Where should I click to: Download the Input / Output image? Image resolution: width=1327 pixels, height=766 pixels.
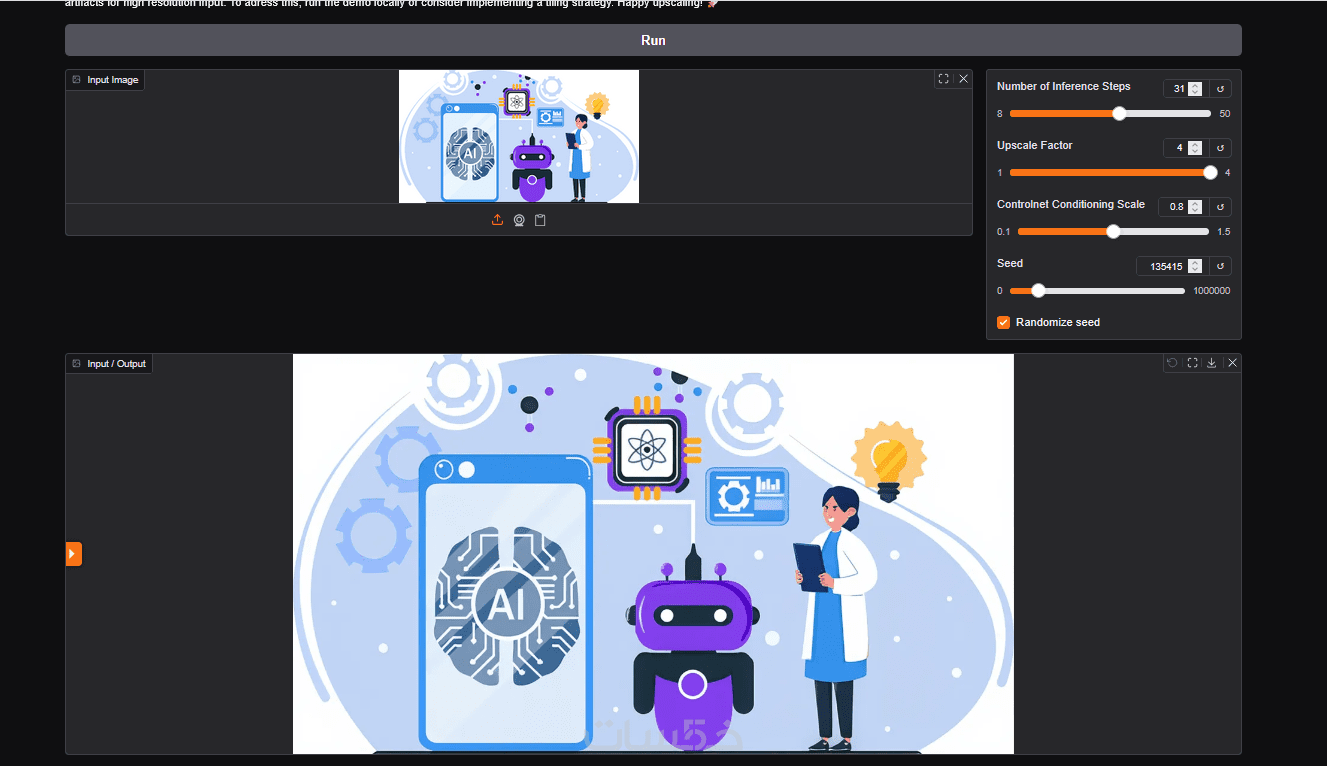coord(1212,363)
